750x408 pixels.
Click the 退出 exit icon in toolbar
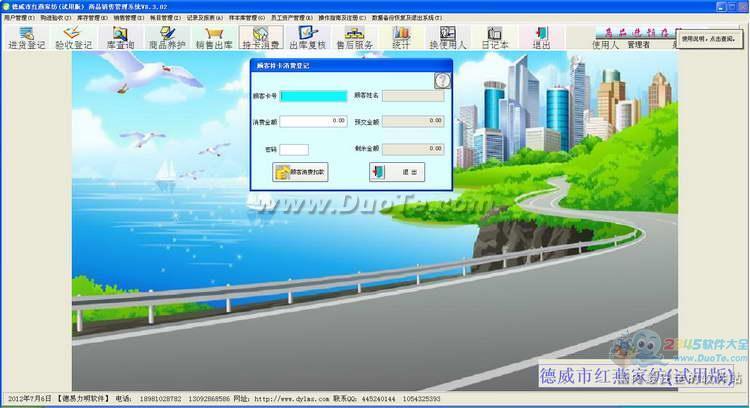tap(542, 38)
